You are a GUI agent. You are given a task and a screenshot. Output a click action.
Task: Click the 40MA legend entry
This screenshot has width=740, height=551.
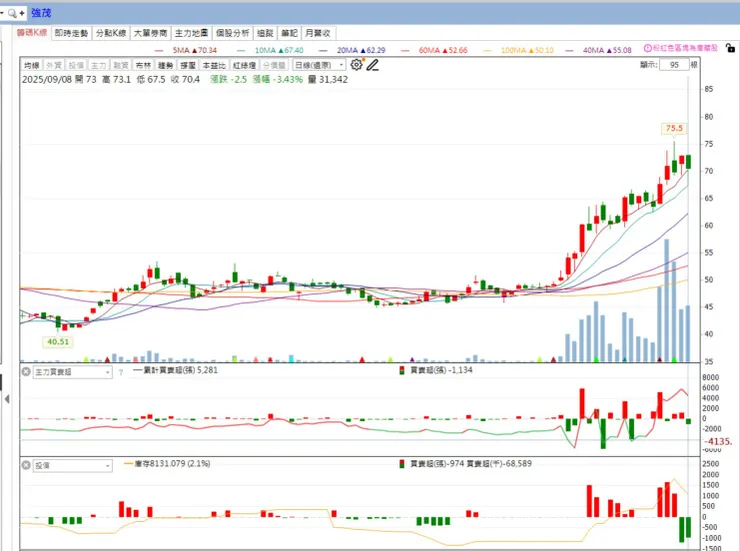pos(598,50)
